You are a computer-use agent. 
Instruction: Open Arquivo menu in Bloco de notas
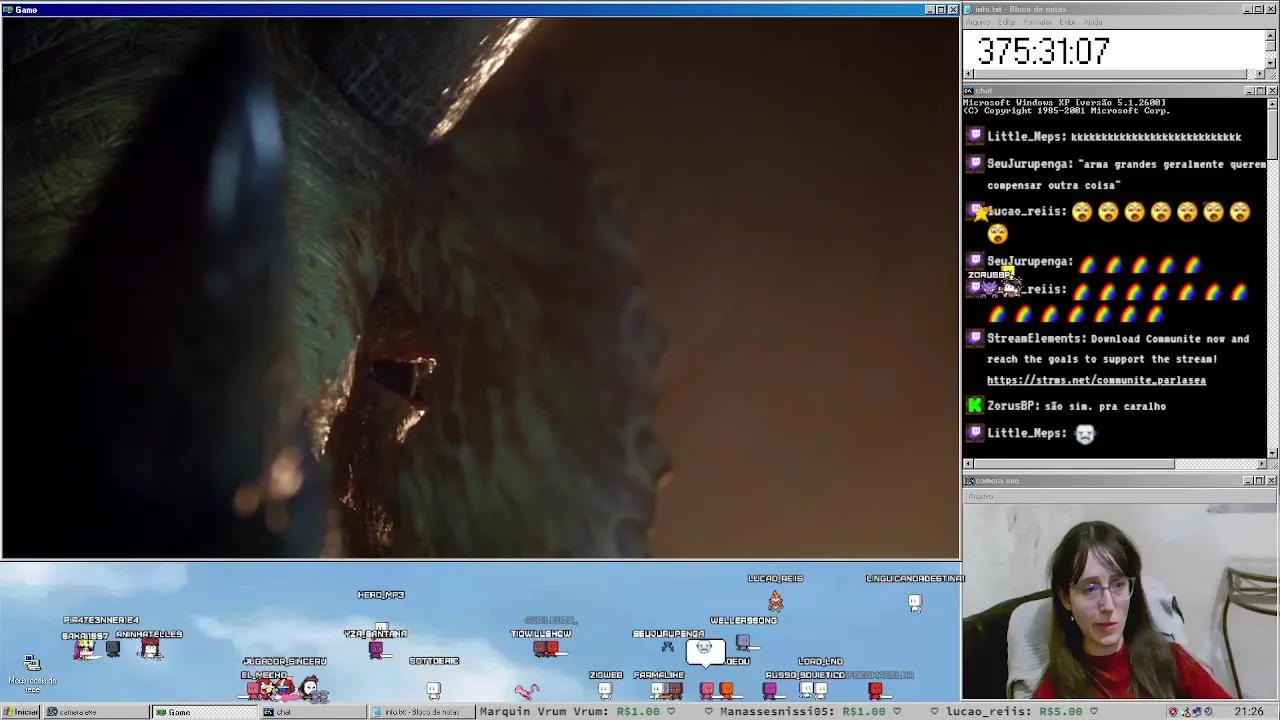pyautogui.click(x=978, y=22)
